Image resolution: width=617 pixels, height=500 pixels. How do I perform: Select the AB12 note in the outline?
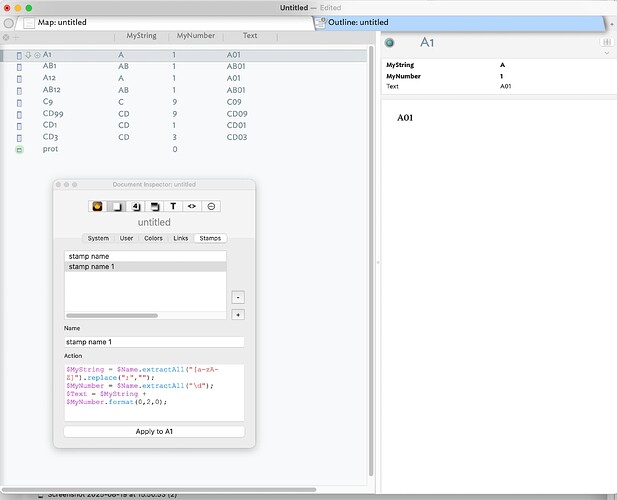point(52,90)
